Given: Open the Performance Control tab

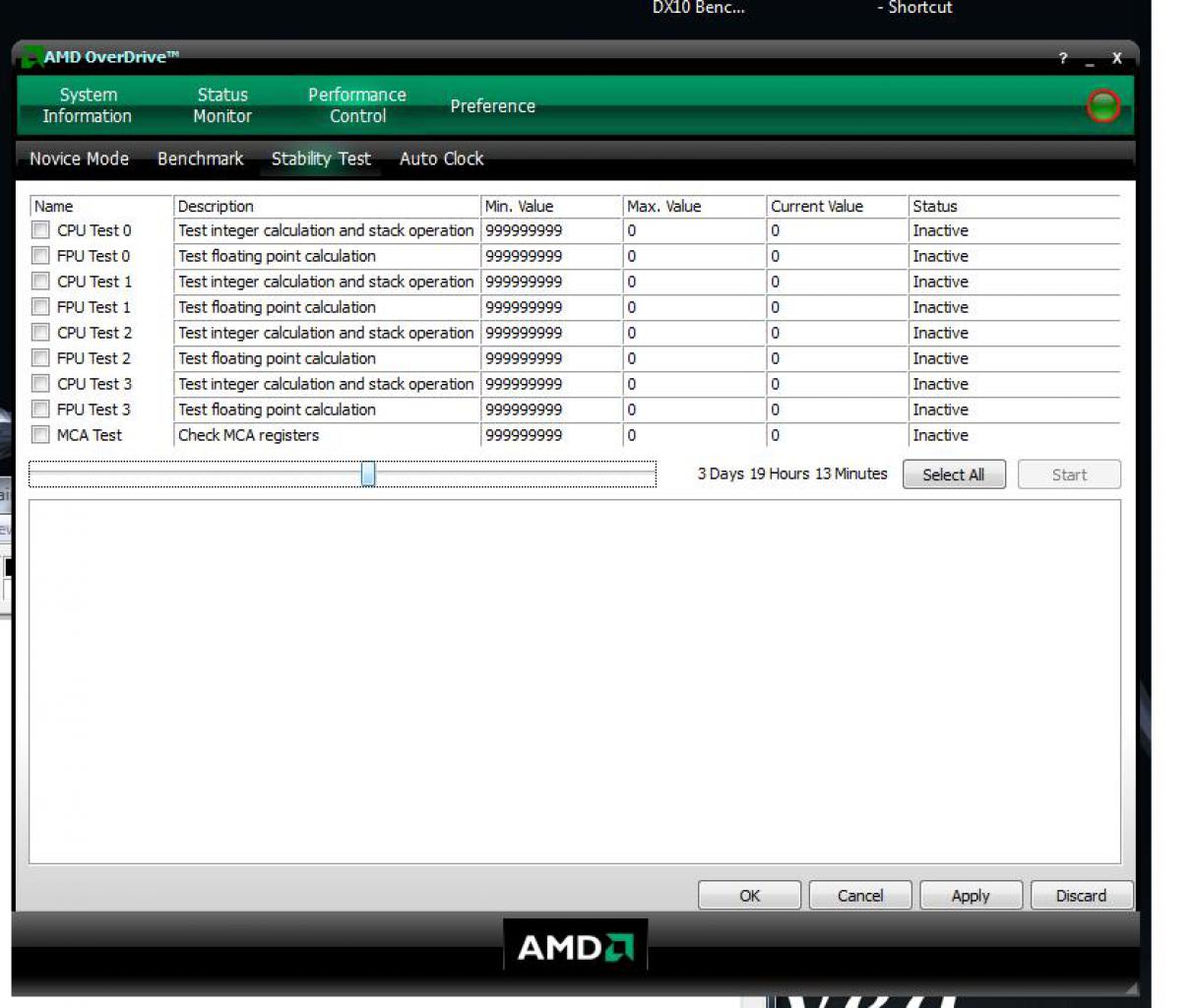Looking at the screenshot, I should tap(357, 105).
